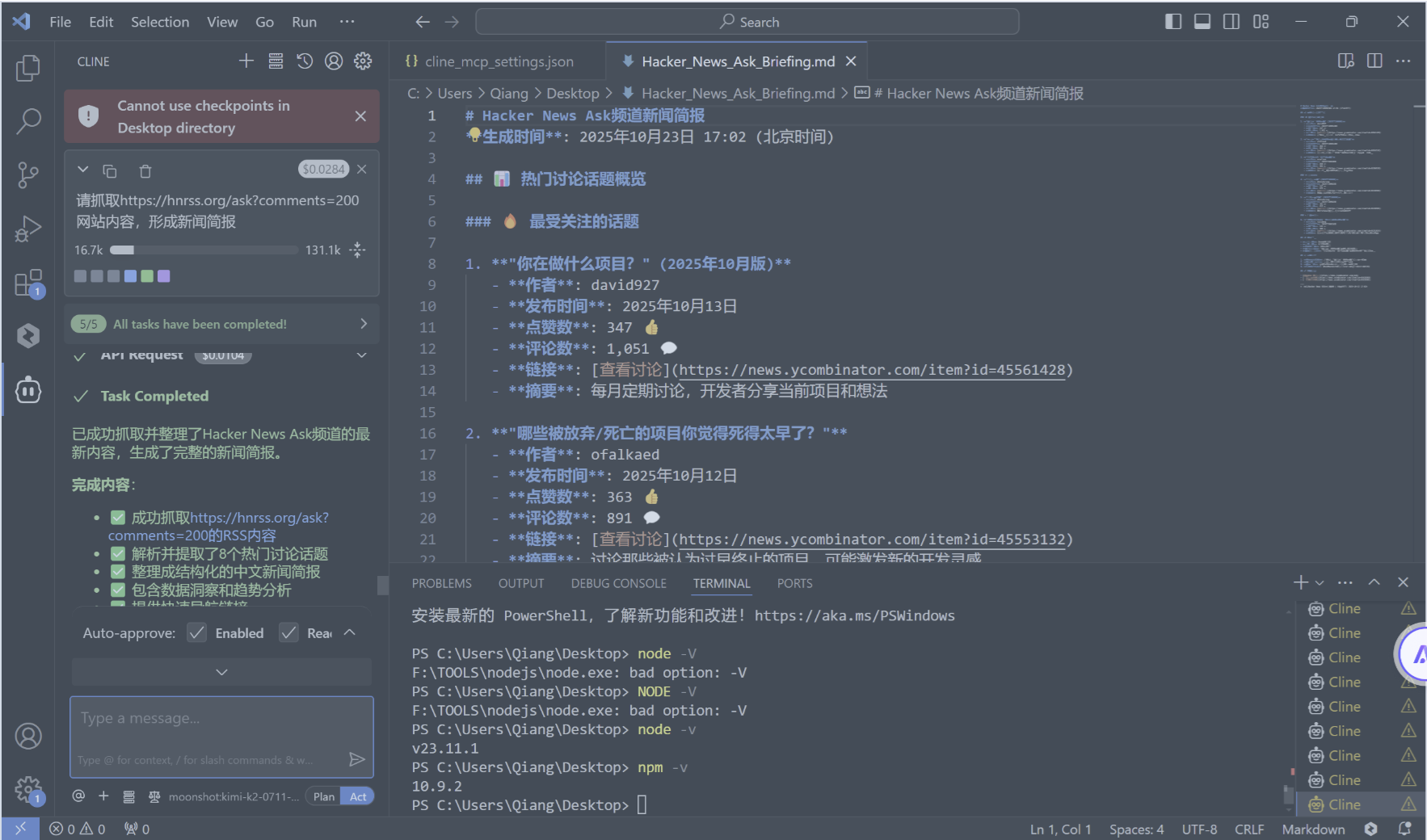Expand the 5/5 all tasks completed row

[221, 324]
